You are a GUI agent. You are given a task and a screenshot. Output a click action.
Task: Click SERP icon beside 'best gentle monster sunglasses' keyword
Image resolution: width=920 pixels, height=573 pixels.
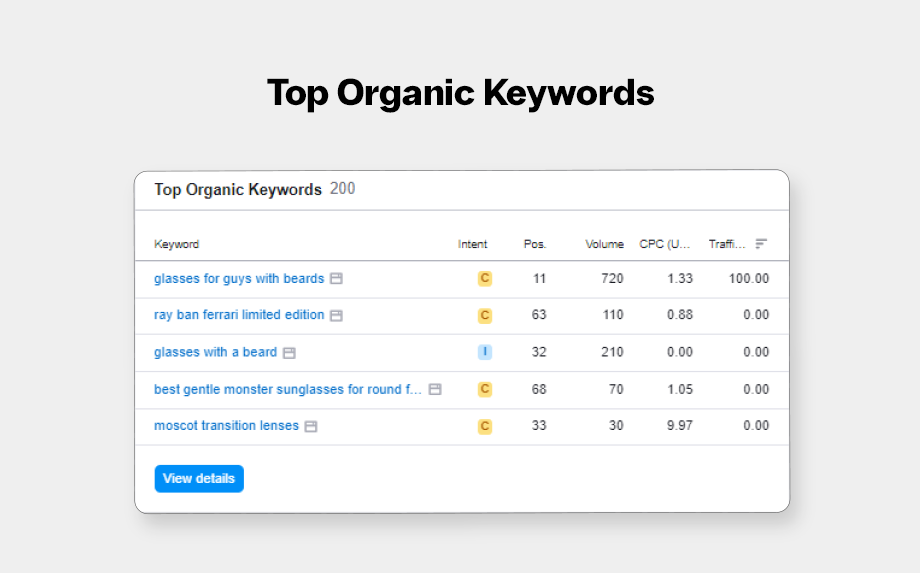point(435,390)
